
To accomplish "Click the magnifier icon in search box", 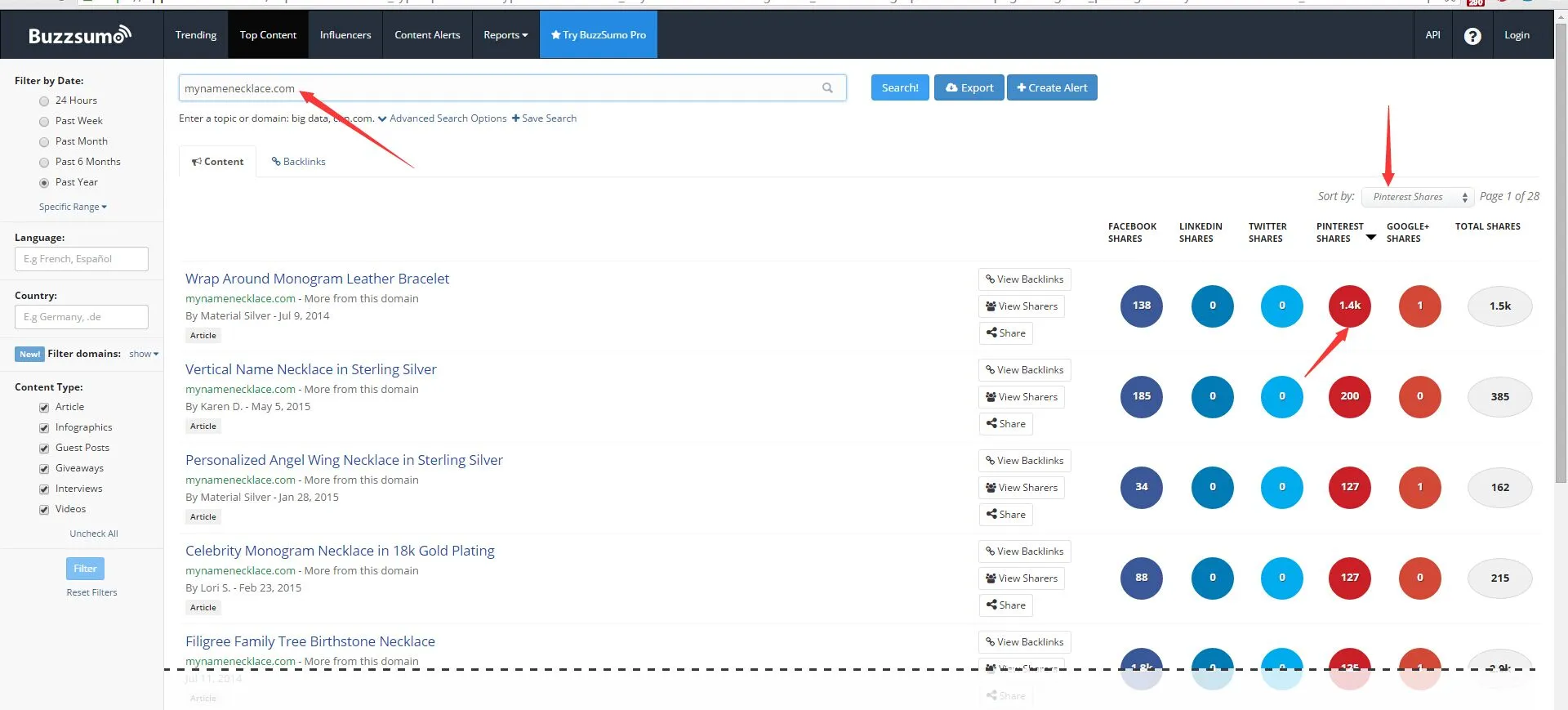I will (x=827, y=88).
